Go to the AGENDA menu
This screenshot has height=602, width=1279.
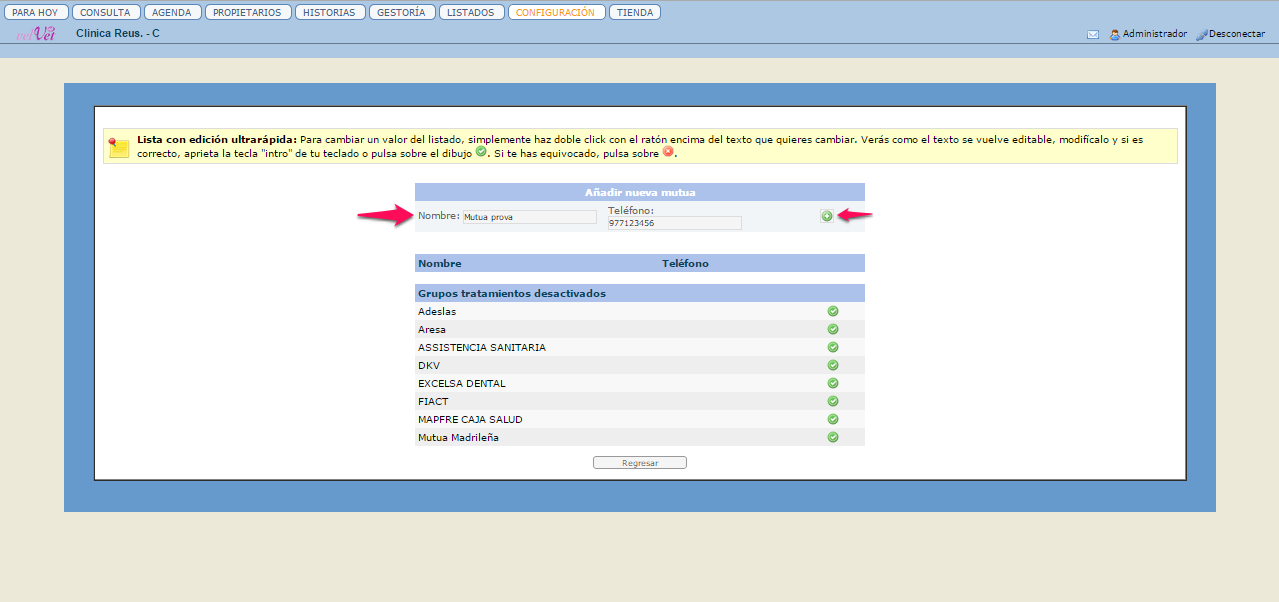(172, 13)
